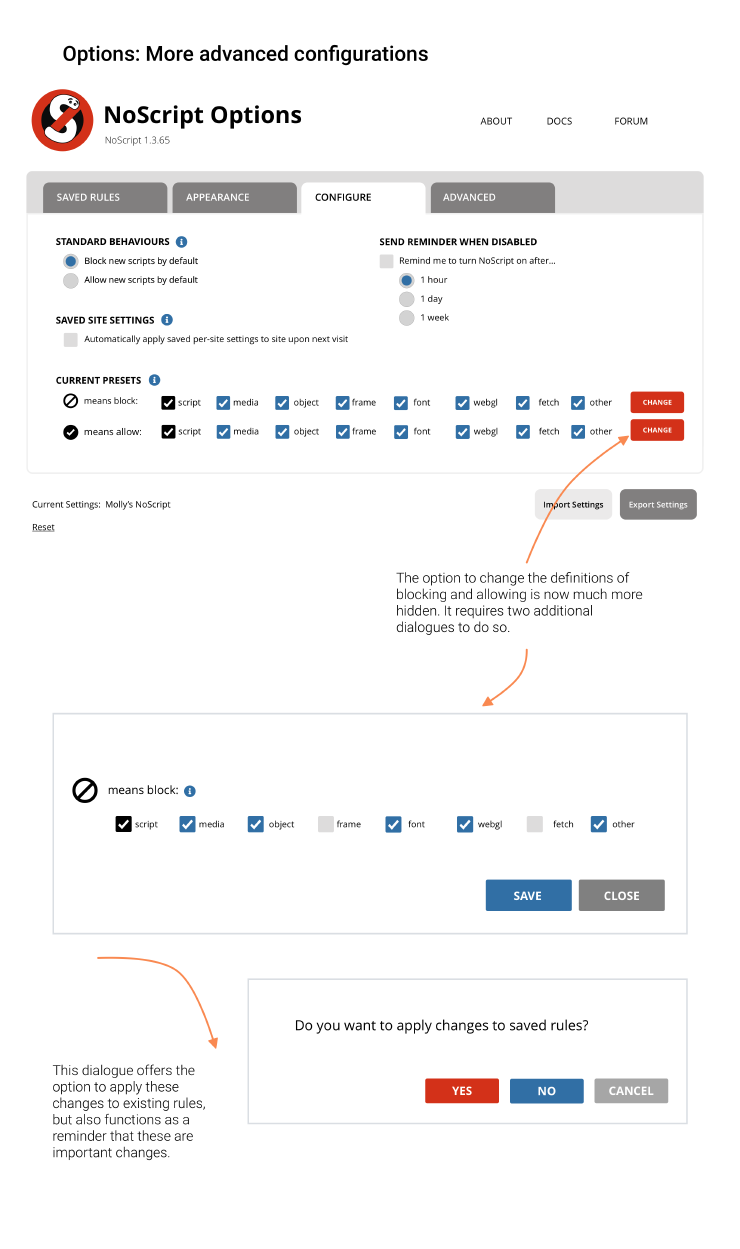Click the large block icon in the dialog
Image resolution: width=740 pixels, height=1249 pixels.
85,790
